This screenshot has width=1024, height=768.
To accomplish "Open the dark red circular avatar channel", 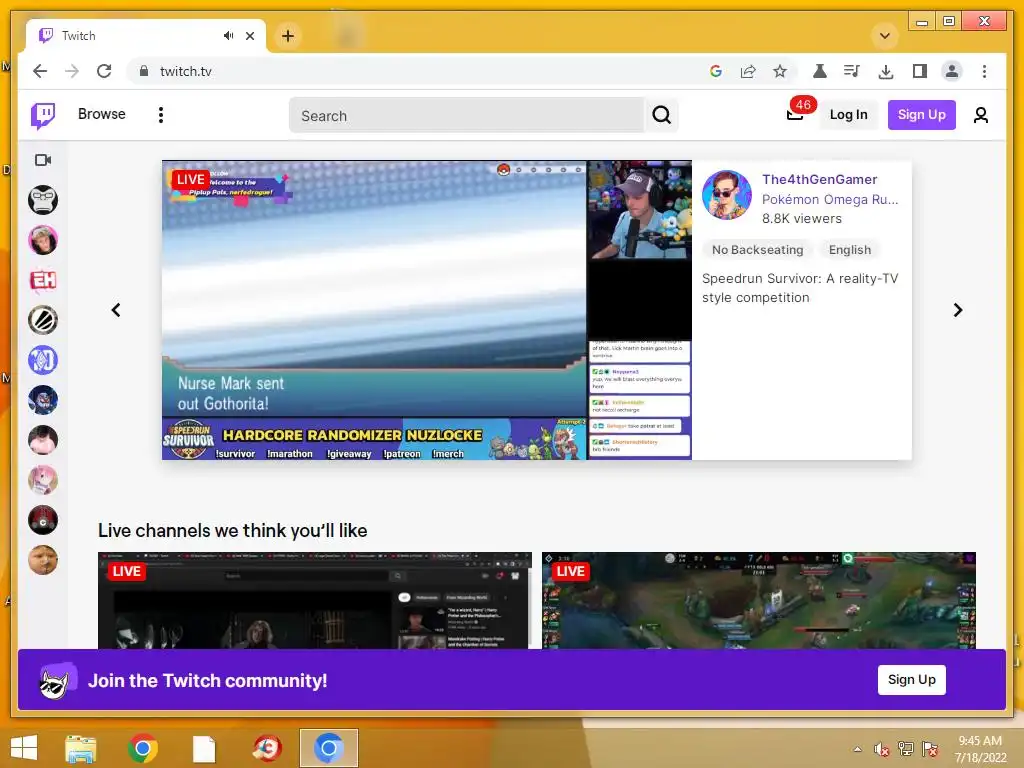I will pyautogui.click(x=43, y=520).
